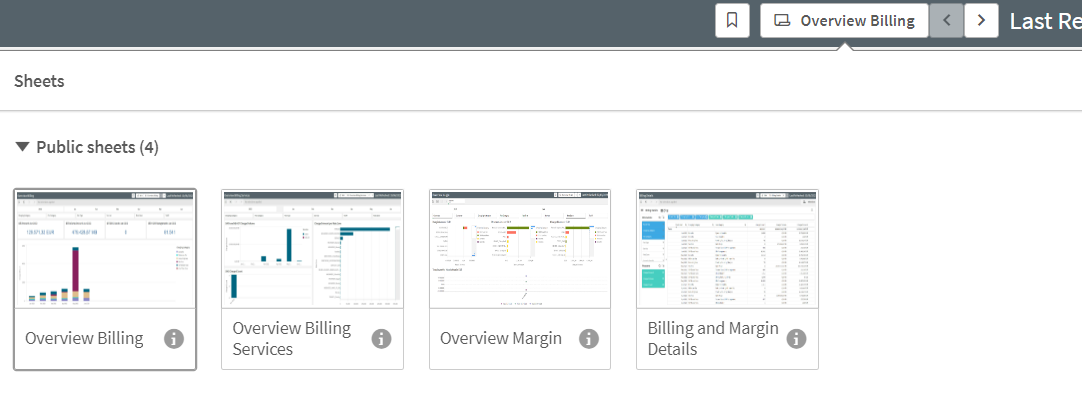Click the truncated 'Last Re' text in header

1045,21
